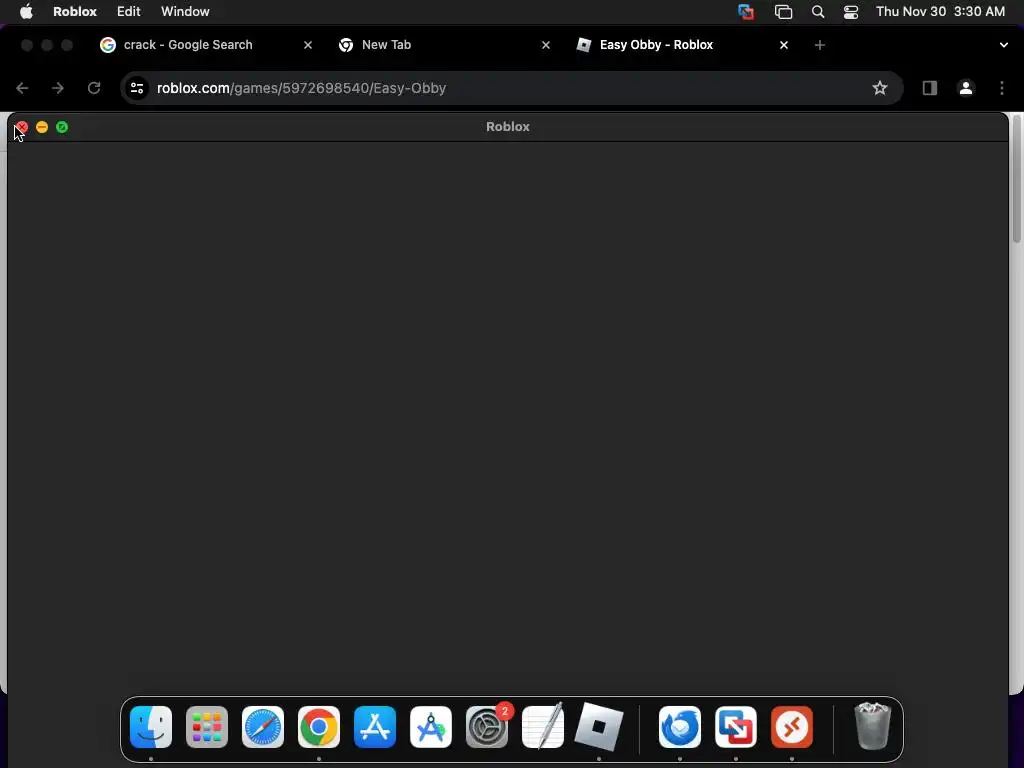Open the Chrome profile icon
This screenshot has height=768, width=1024.
pos(966,88)
